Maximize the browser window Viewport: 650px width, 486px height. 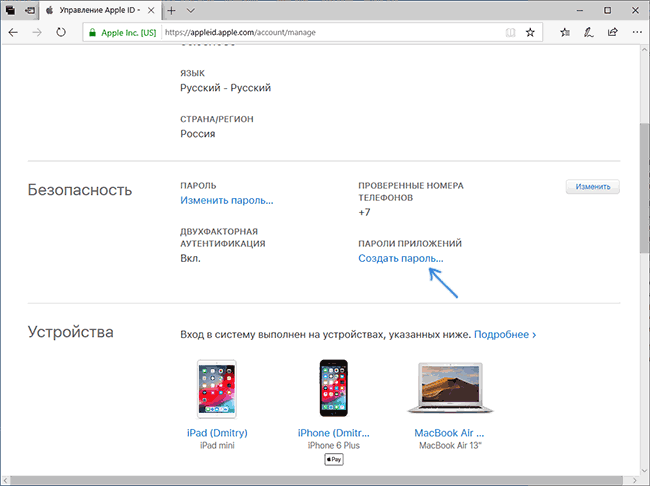click(608, 10)
